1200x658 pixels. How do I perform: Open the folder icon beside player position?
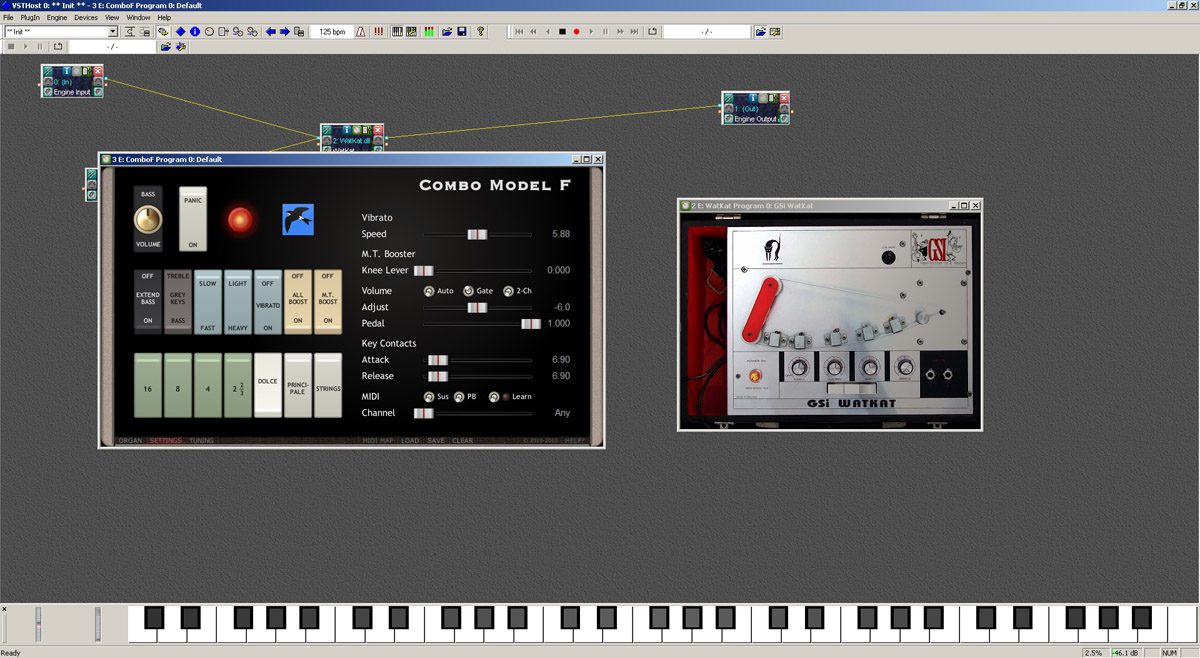(761, 32)
